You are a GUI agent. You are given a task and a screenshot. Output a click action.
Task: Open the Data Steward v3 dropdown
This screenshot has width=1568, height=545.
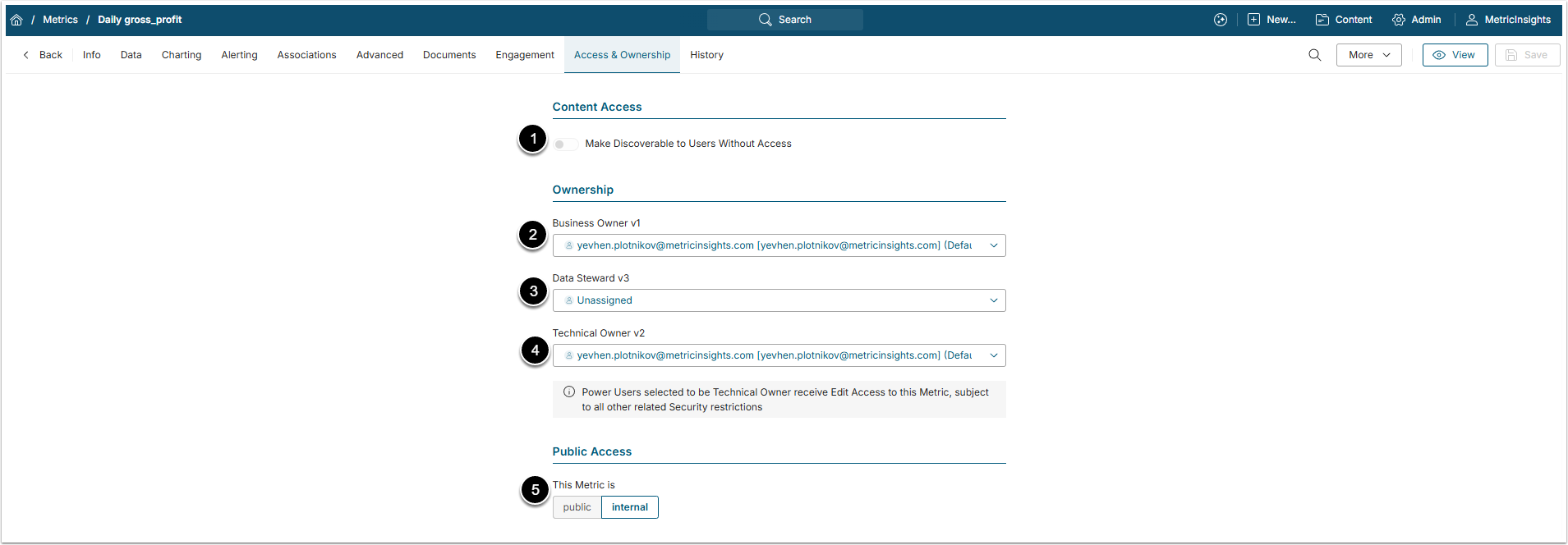tap(993, 300)
